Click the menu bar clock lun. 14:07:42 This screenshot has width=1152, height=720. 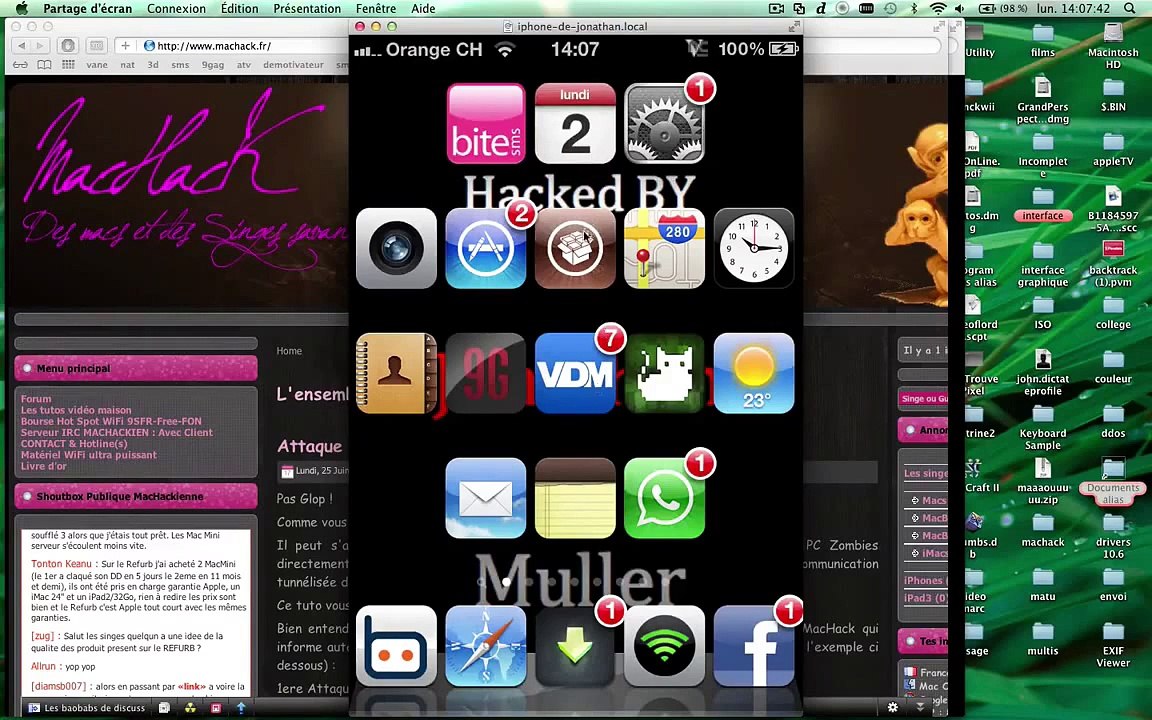[x=1073, y=8]
